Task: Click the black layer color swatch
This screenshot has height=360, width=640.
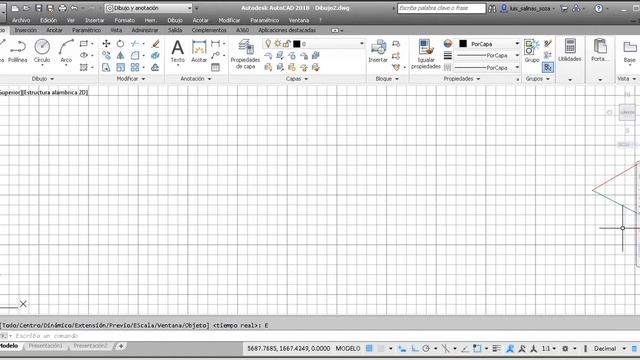Action: click(297, 44)
